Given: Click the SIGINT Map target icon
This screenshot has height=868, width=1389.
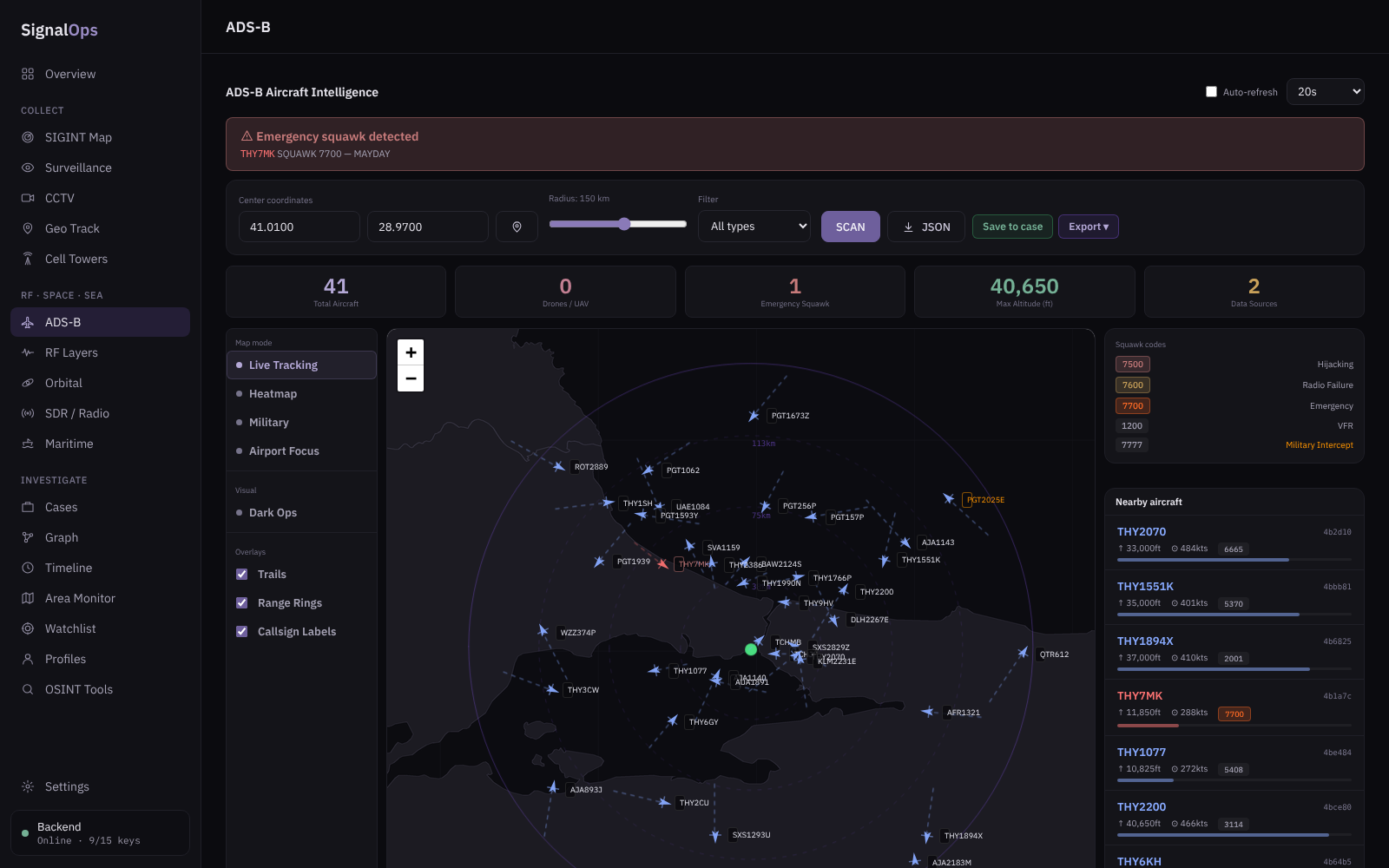Looking at the screenshot, I should tap(28, 137).
